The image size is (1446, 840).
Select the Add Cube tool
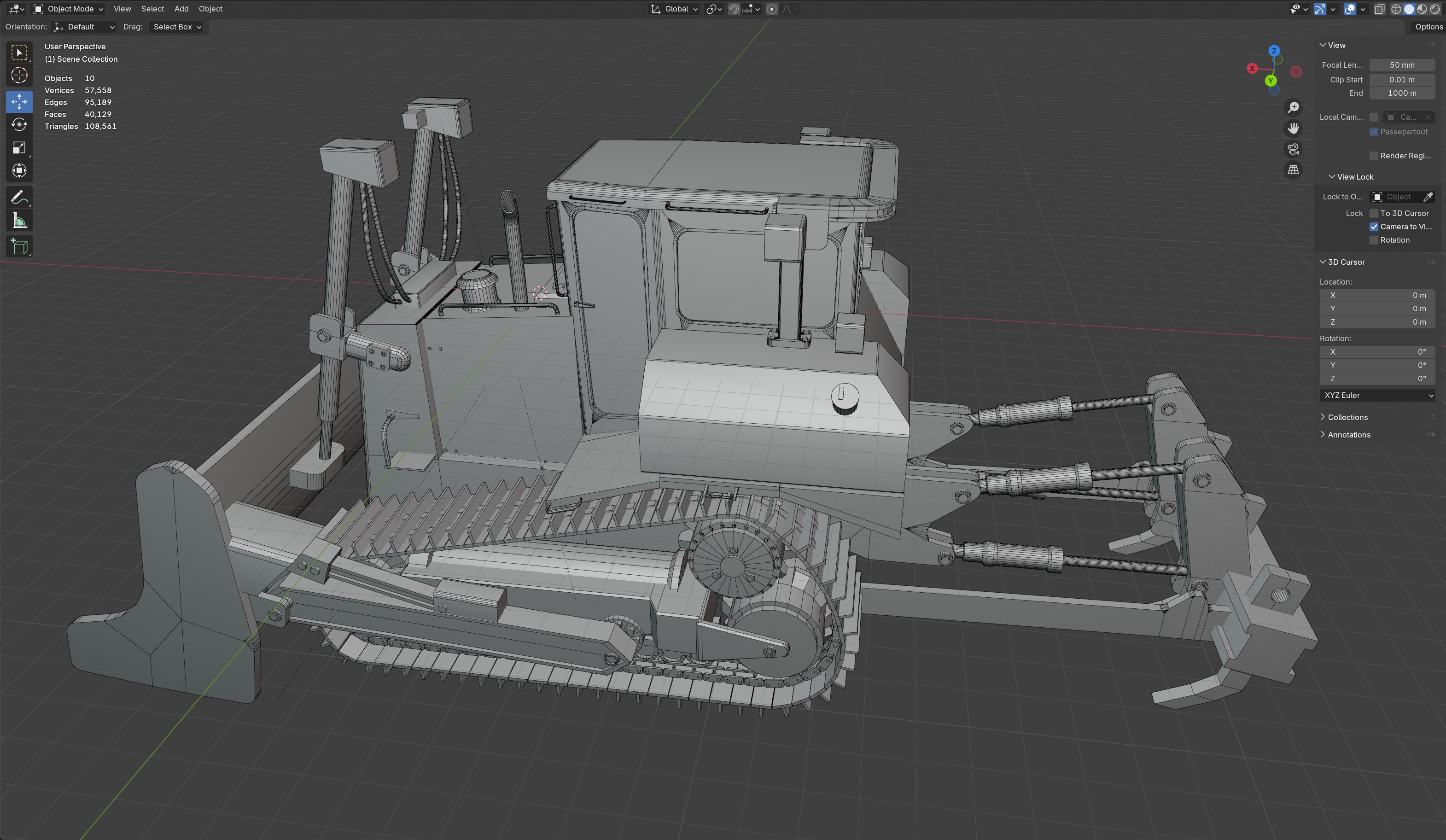[19, 247]
